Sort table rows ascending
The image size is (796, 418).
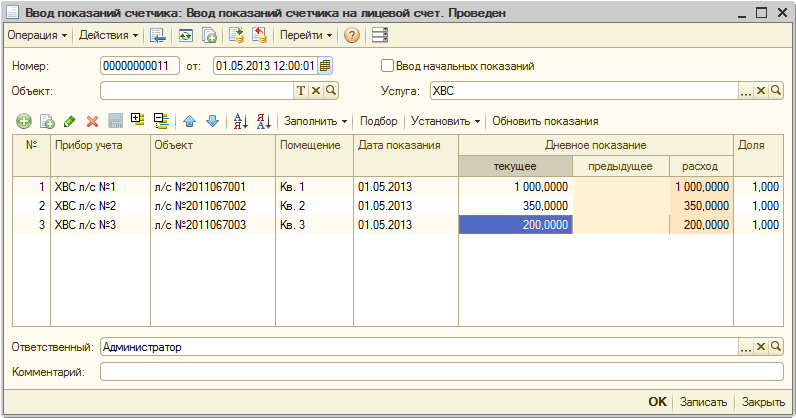pos(240,121)
